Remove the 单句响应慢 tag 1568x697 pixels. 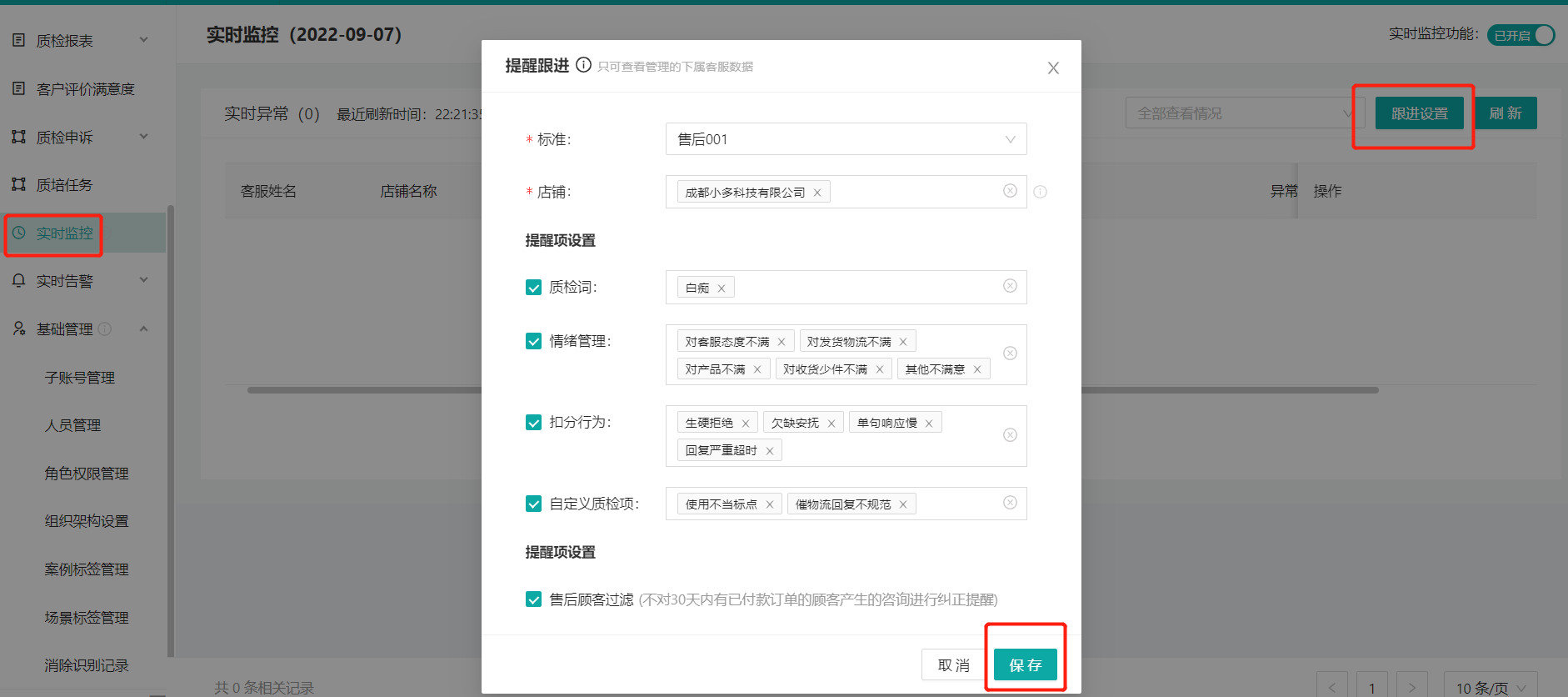point(929,424)
